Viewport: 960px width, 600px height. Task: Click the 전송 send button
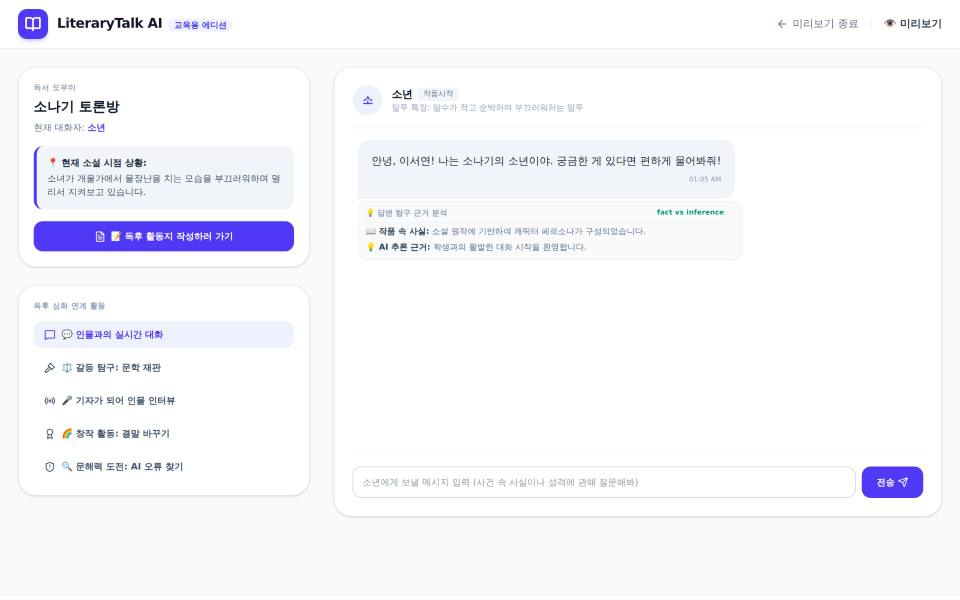891,482
